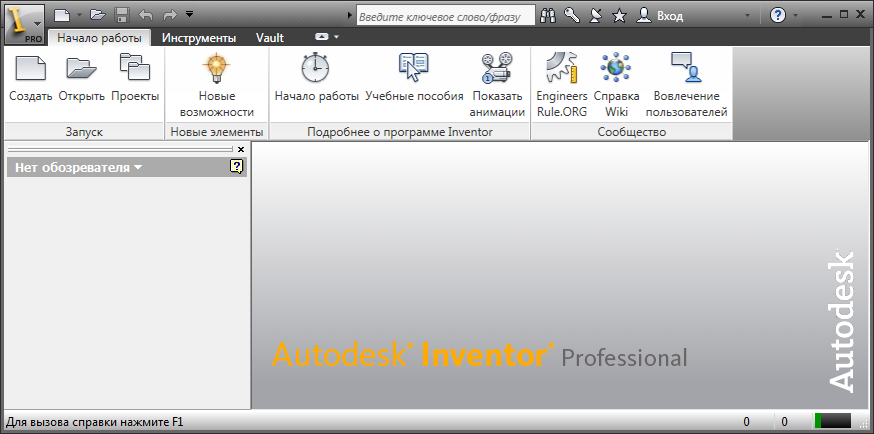This screenshot has height=434, width=874.
Task: Click the browser panel grip title bar
Action: pos(120,149)
